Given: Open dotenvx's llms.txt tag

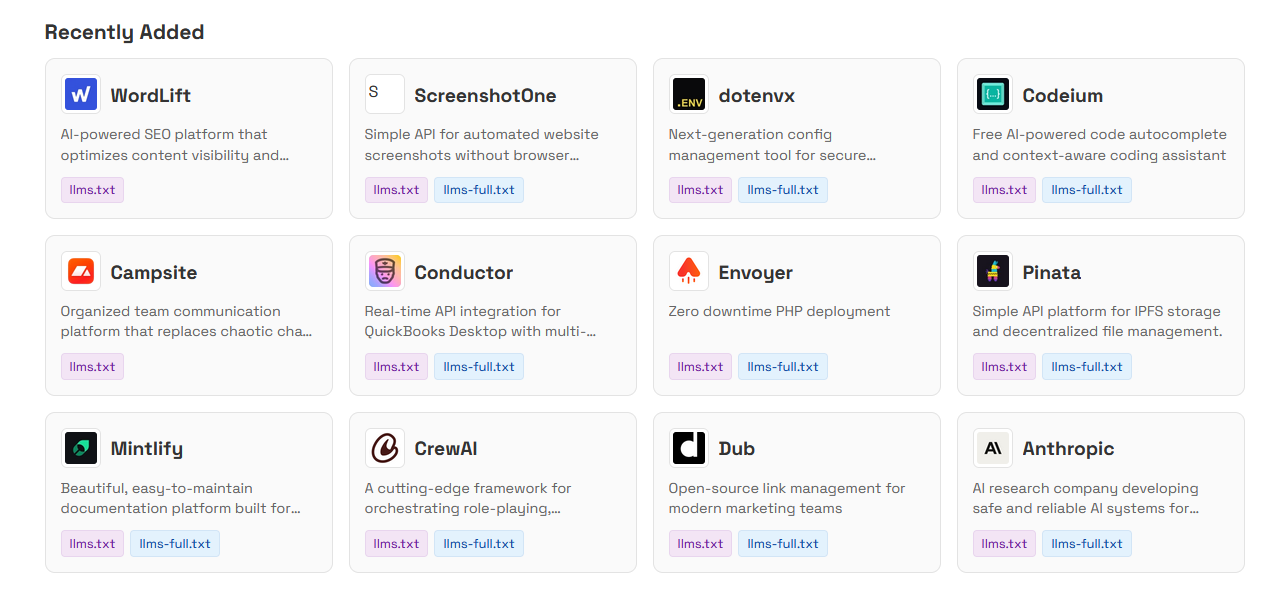Looking at the screenshot, I should coord(700,190).
